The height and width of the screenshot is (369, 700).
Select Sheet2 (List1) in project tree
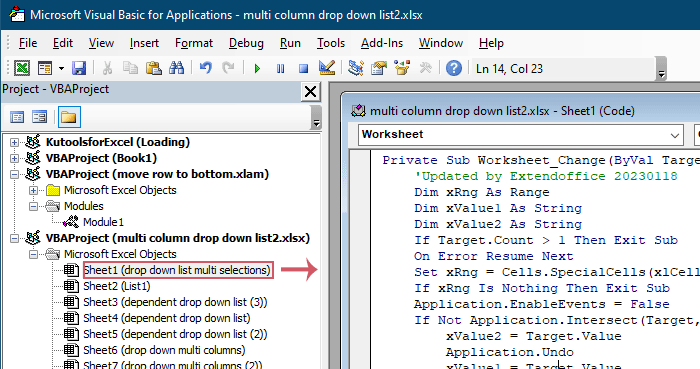click(117, 286)
